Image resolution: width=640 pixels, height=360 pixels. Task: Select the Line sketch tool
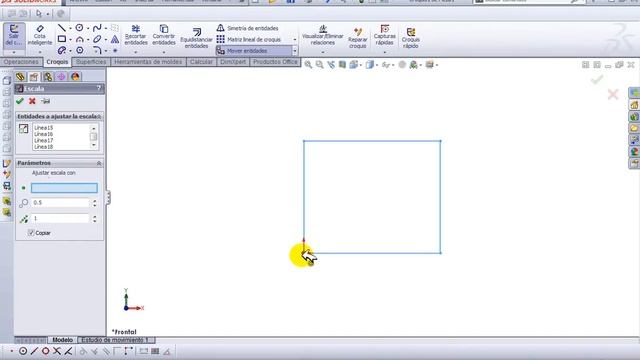point(62,28)
